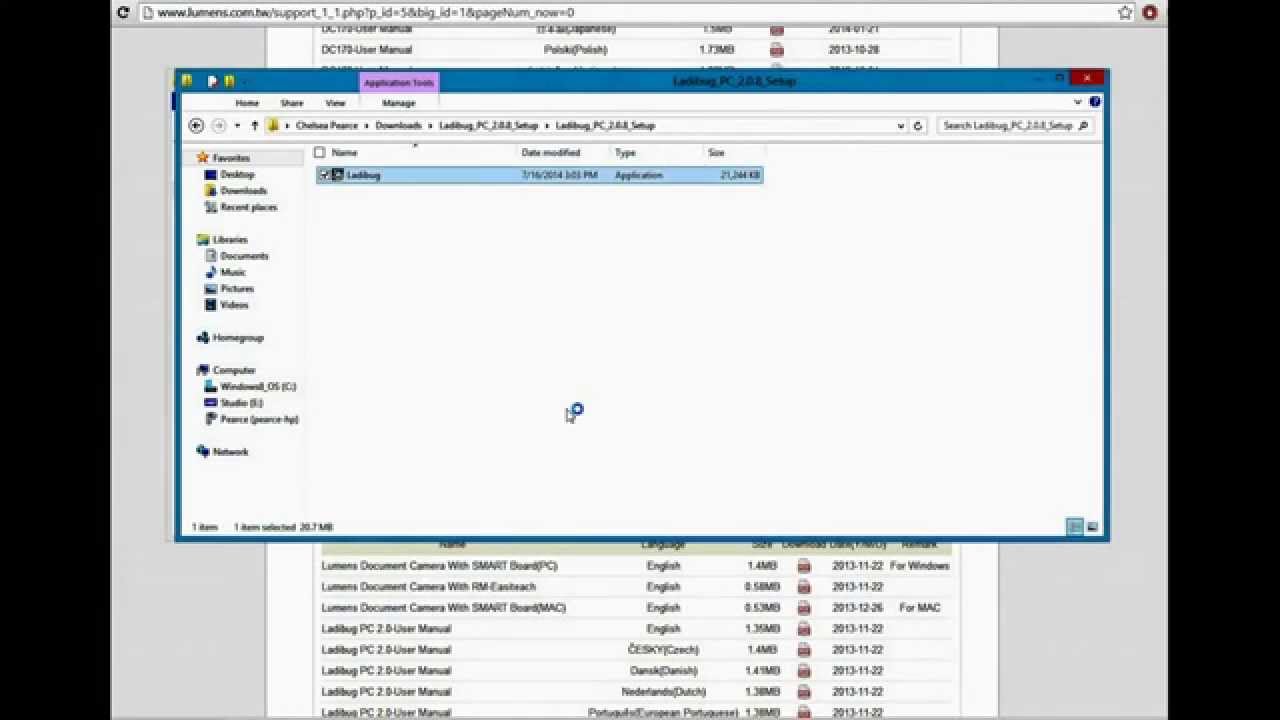1280x720 pixels.
Task: Open Computer in navigation pane
Action: (x=233, y=370)
